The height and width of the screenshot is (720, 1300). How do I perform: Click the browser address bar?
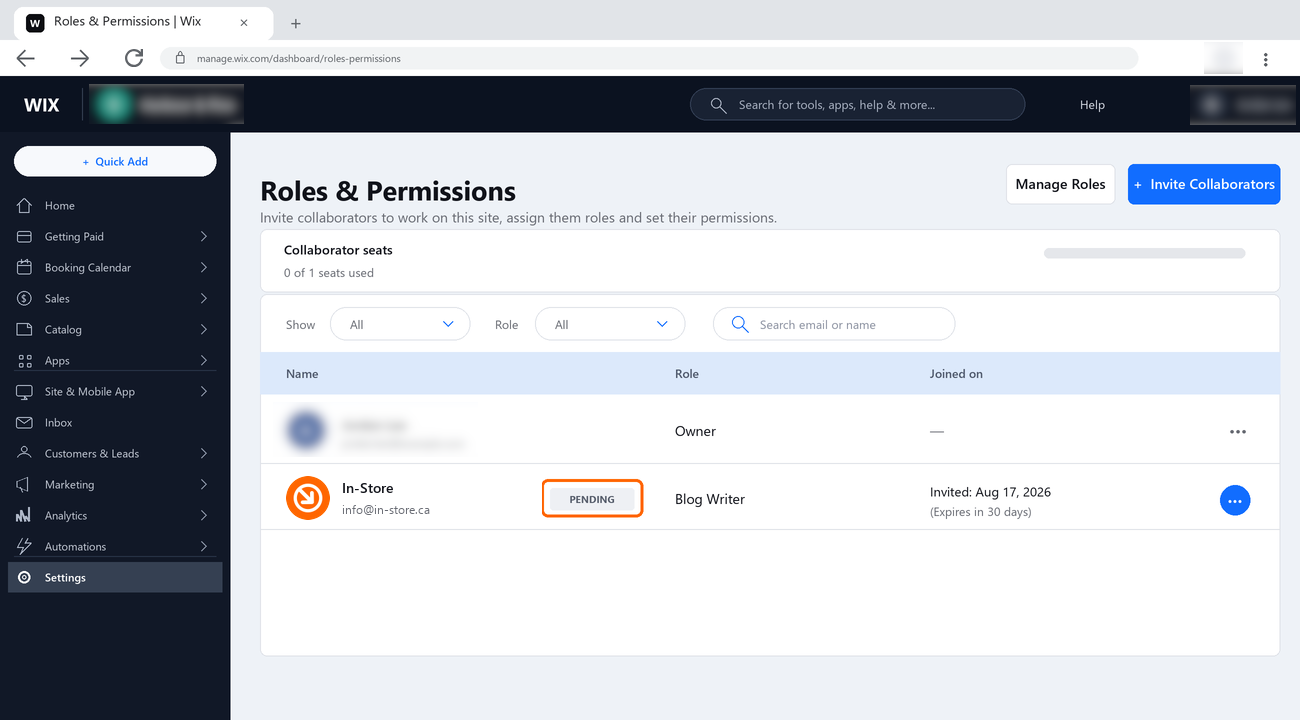coord(649,59)
